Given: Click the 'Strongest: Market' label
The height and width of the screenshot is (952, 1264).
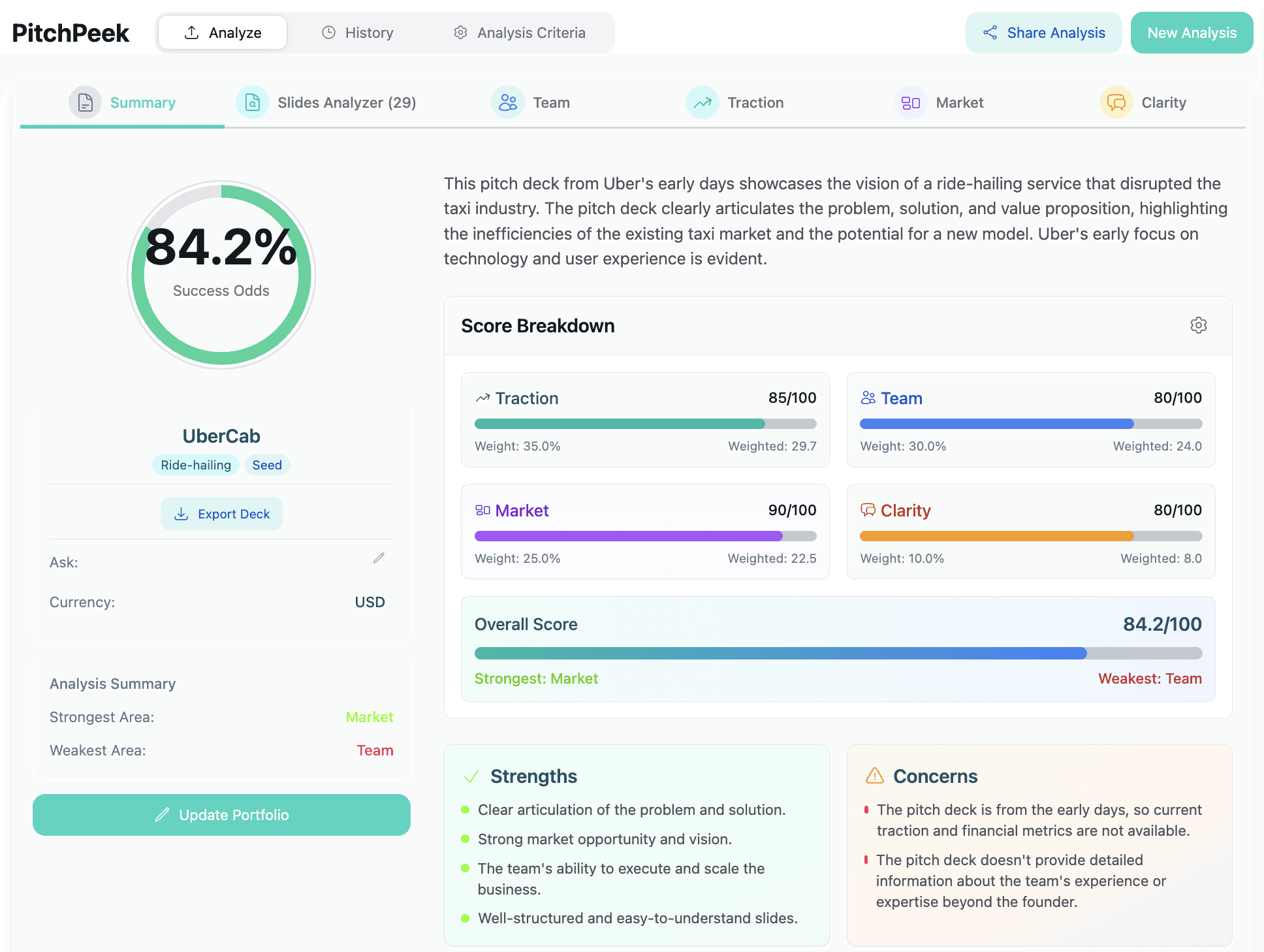Looking at the screenshot, I should point(536,678).
